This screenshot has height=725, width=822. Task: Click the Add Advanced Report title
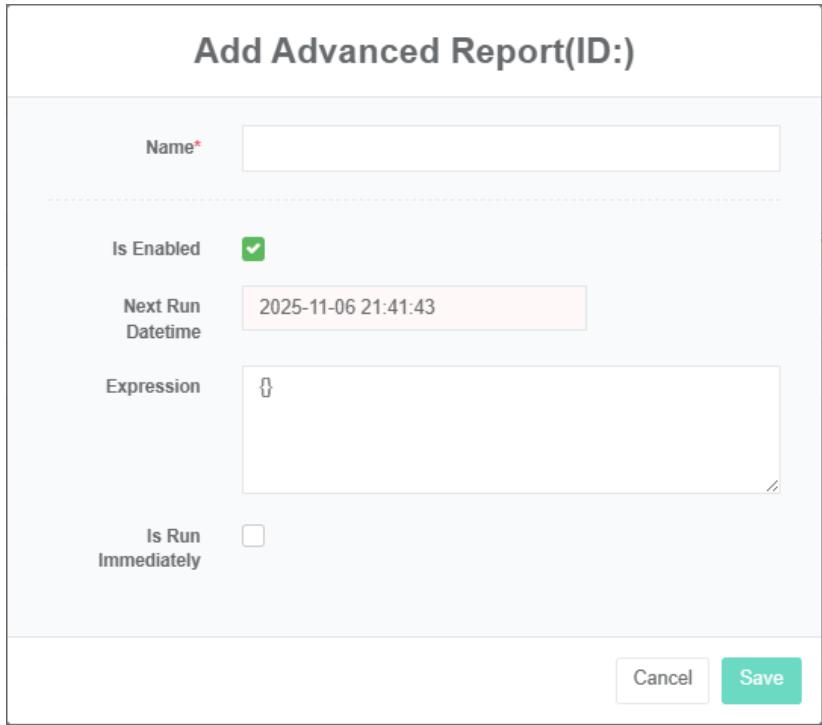pos(414,52)
